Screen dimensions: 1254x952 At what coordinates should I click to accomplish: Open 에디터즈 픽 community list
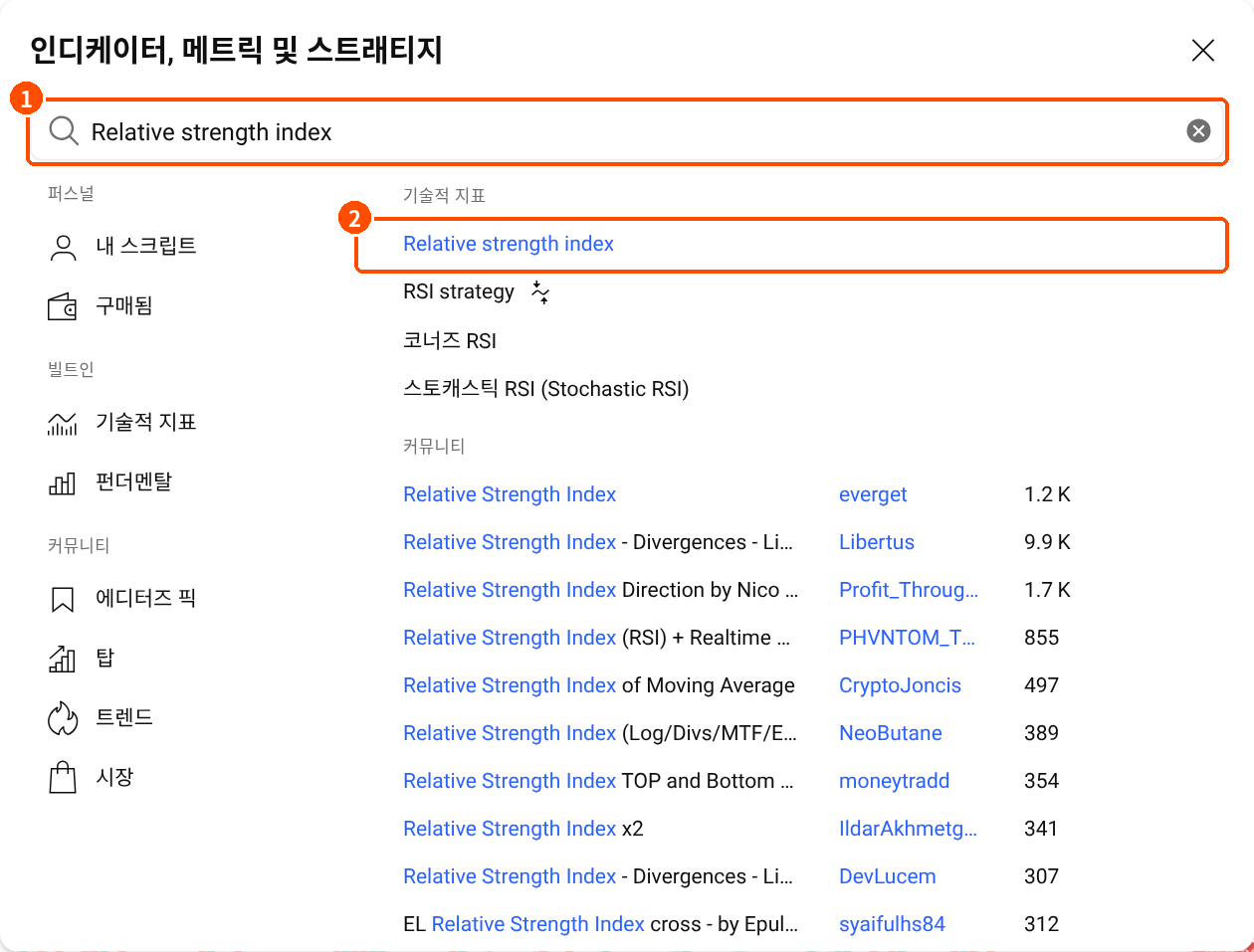(x=146, y=598)
